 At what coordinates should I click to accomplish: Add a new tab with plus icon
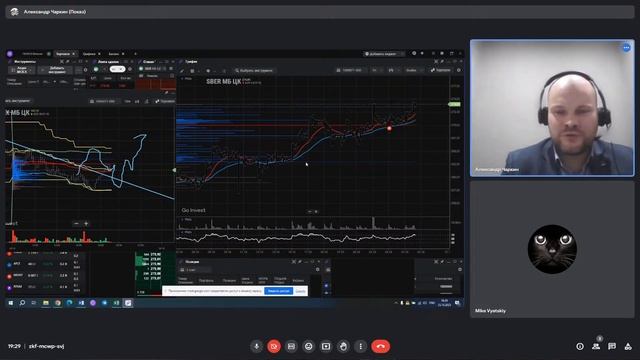tap(135, 53)
